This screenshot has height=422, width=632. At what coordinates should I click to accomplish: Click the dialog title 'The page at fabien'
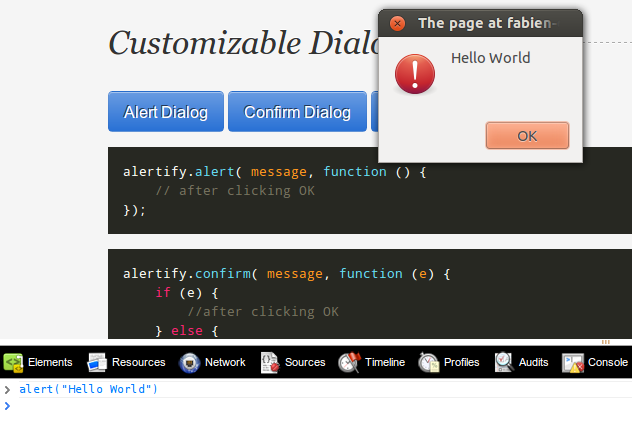tap(485, 23)
